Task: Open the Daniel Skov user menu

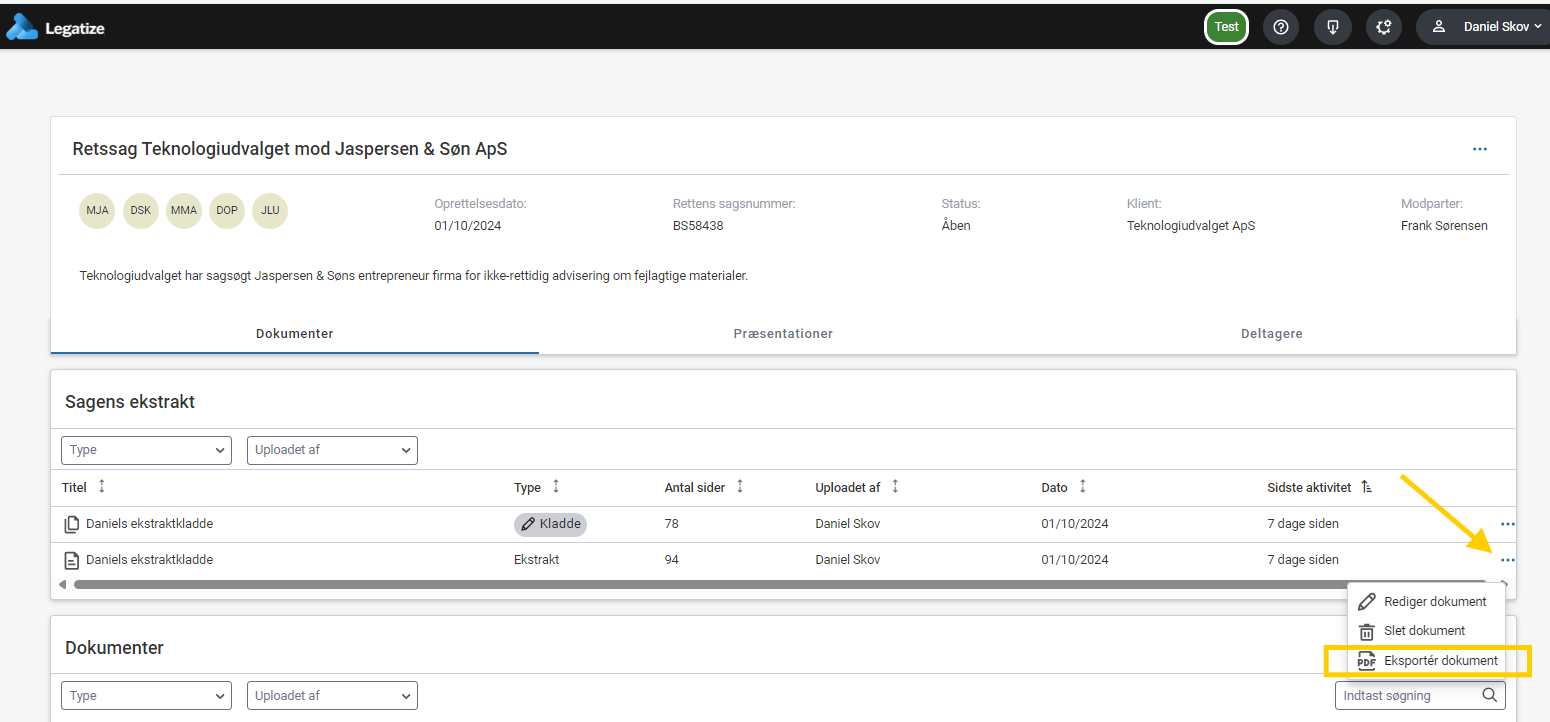Action: 1486,27
